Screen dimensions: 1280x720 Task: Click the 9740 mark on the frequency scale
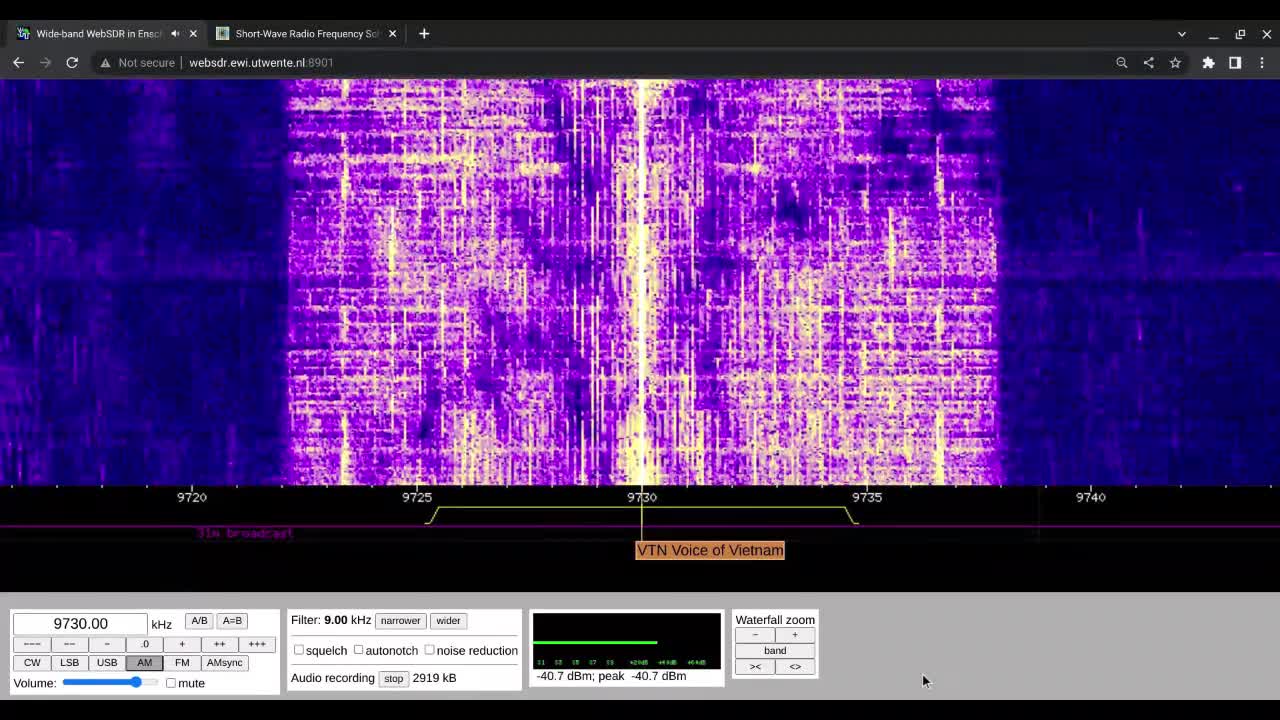click(1091, 497)
